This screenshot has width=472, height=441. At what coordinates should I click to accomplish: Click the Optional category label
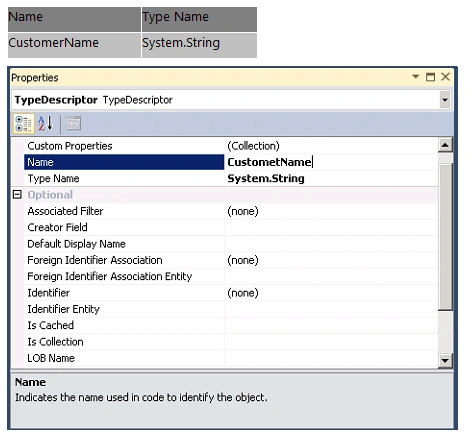point(50,195)
